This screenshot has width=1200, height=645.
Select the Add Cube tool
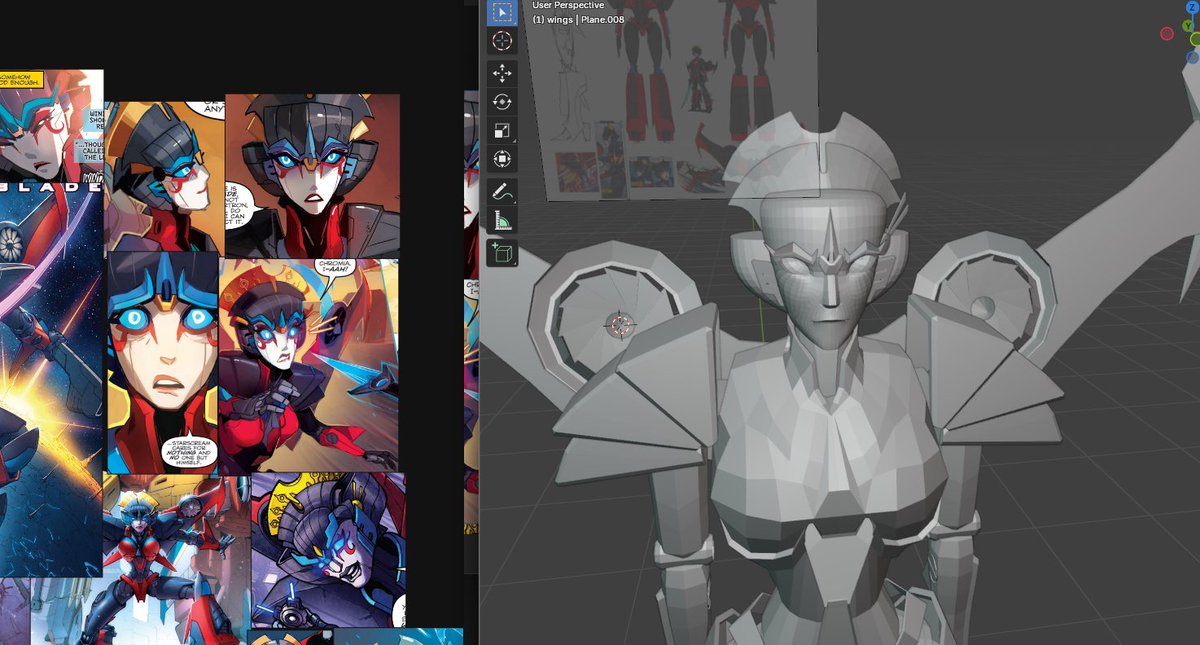[502, 253]
